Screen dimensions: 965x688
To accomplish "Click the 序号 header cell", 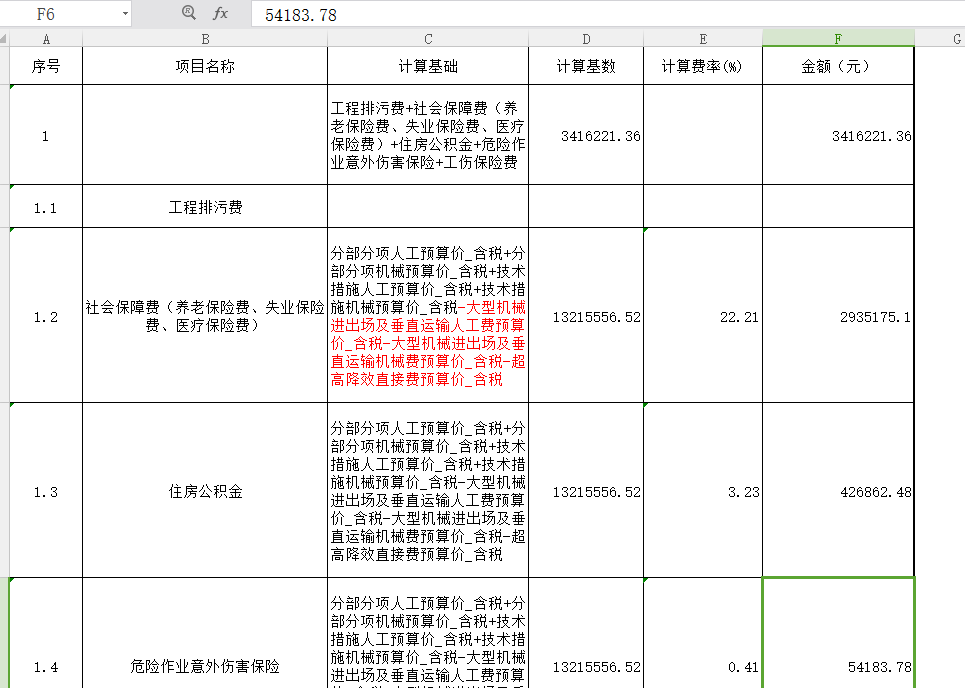I will pyautogui.click(x=46, y=66).
